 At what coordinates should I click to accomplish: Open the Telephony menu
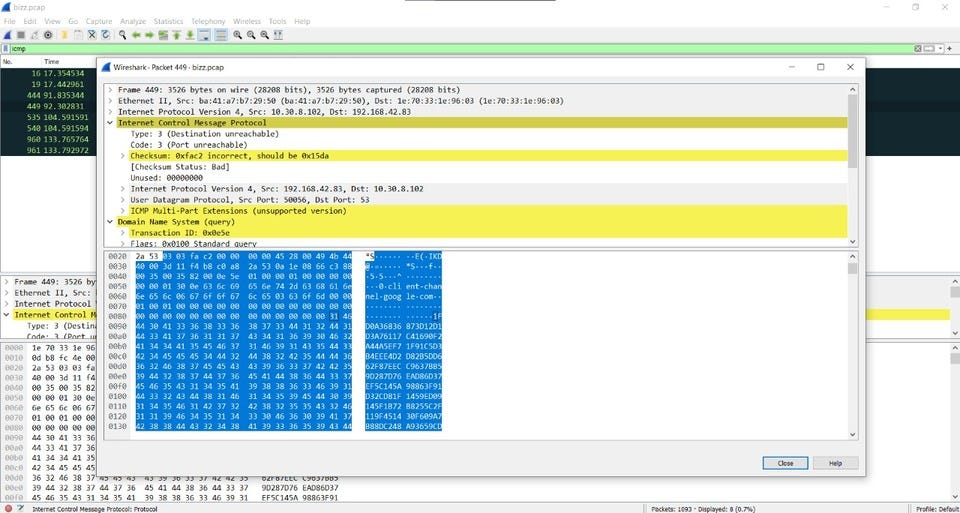(208, 21)
